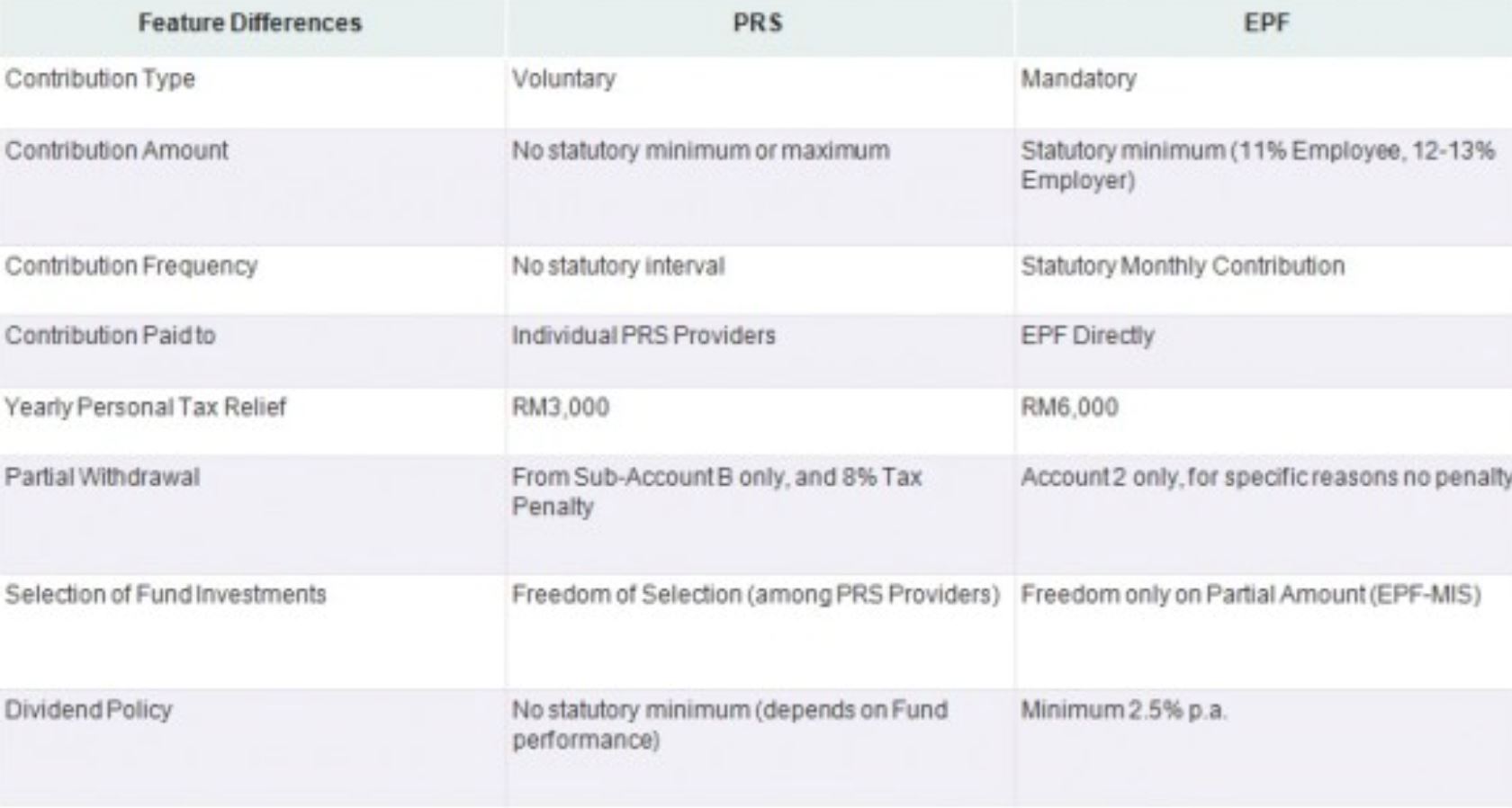Click the "No statutory interval" cell
This screenshot has width=1512, height=808.
[618, 266]
